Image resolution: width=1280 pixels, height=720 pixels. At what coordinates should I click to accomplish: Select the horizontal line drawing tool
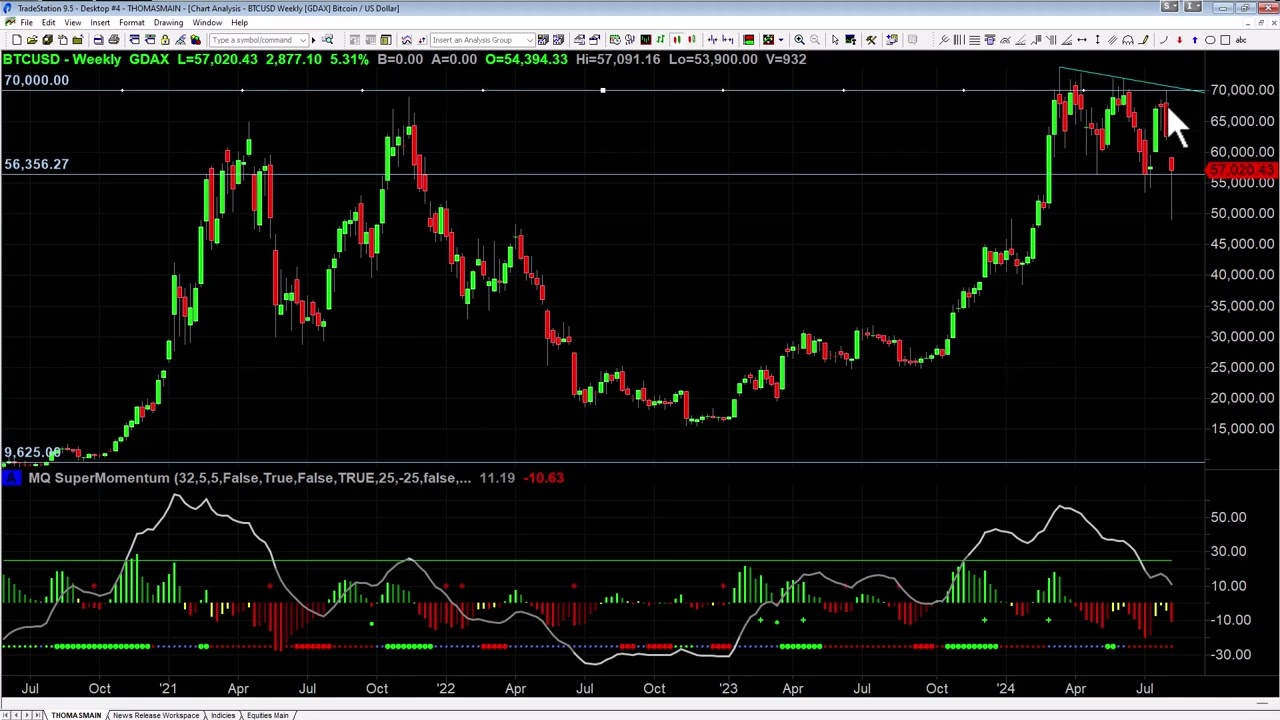[1082, 40]
